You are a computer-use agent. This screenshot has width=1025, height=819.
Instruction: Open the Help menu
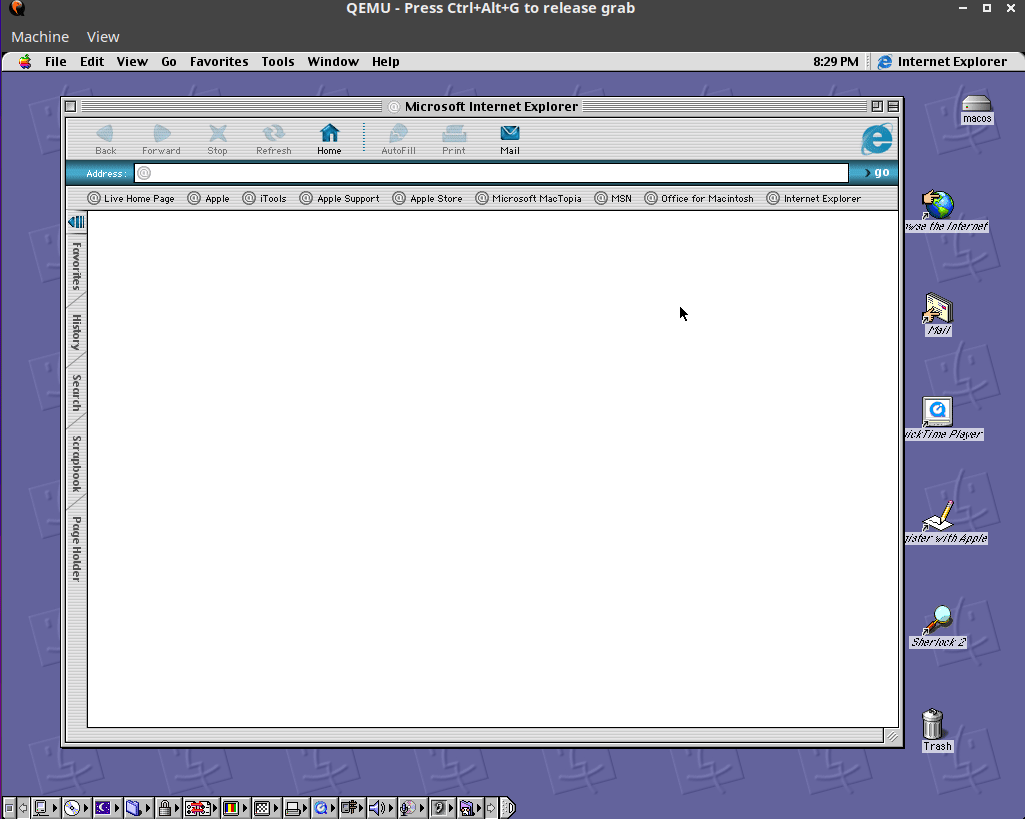tap(386, 61)
